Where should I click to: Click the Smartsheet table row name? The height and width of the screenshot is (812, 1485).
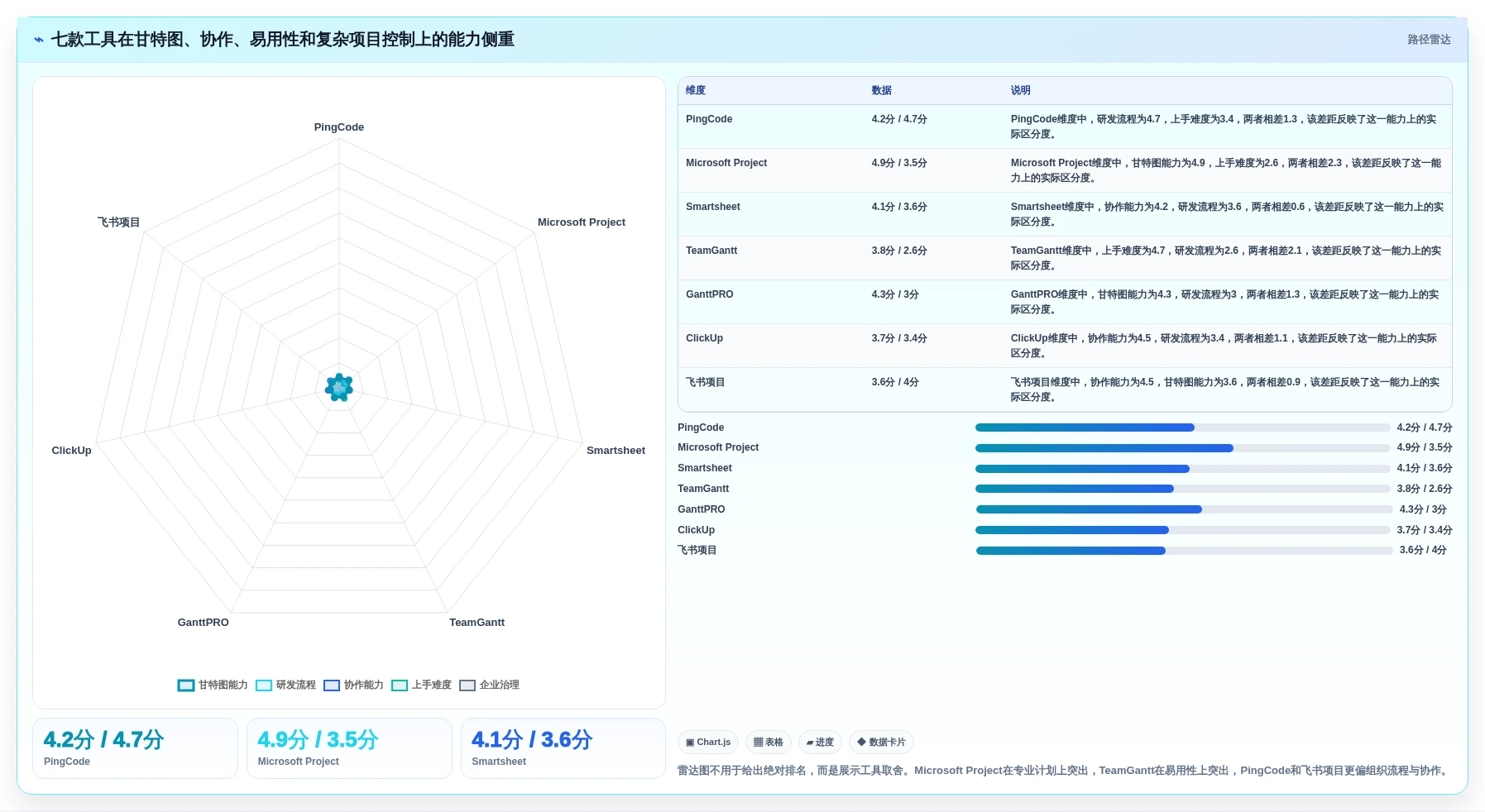(x=713, y=207)
